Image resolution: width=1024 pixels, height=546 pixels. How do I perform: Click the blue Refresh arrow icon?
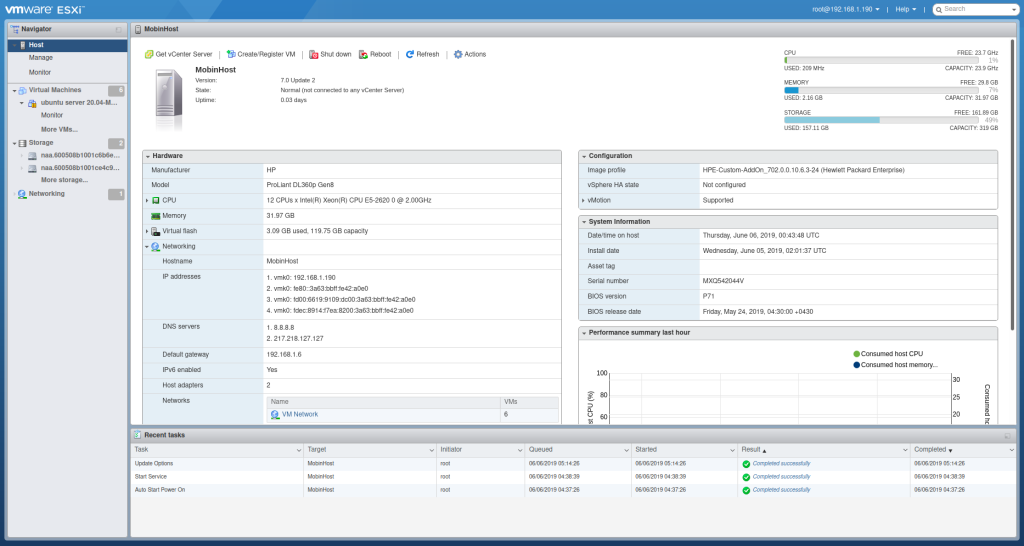[409, 54]
